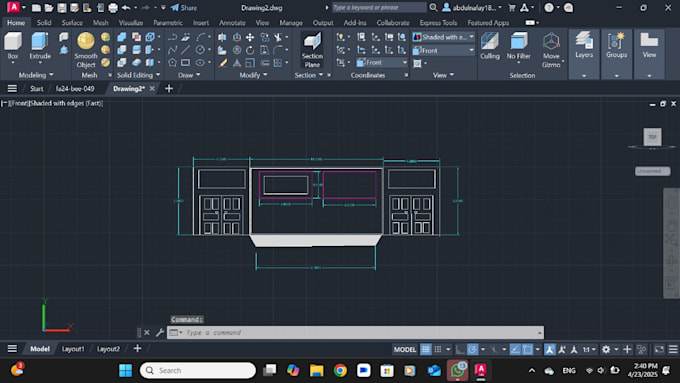
Task: Toggle object snap tracking in status bar
Action: pyautogui.click(x=515, y=349)
